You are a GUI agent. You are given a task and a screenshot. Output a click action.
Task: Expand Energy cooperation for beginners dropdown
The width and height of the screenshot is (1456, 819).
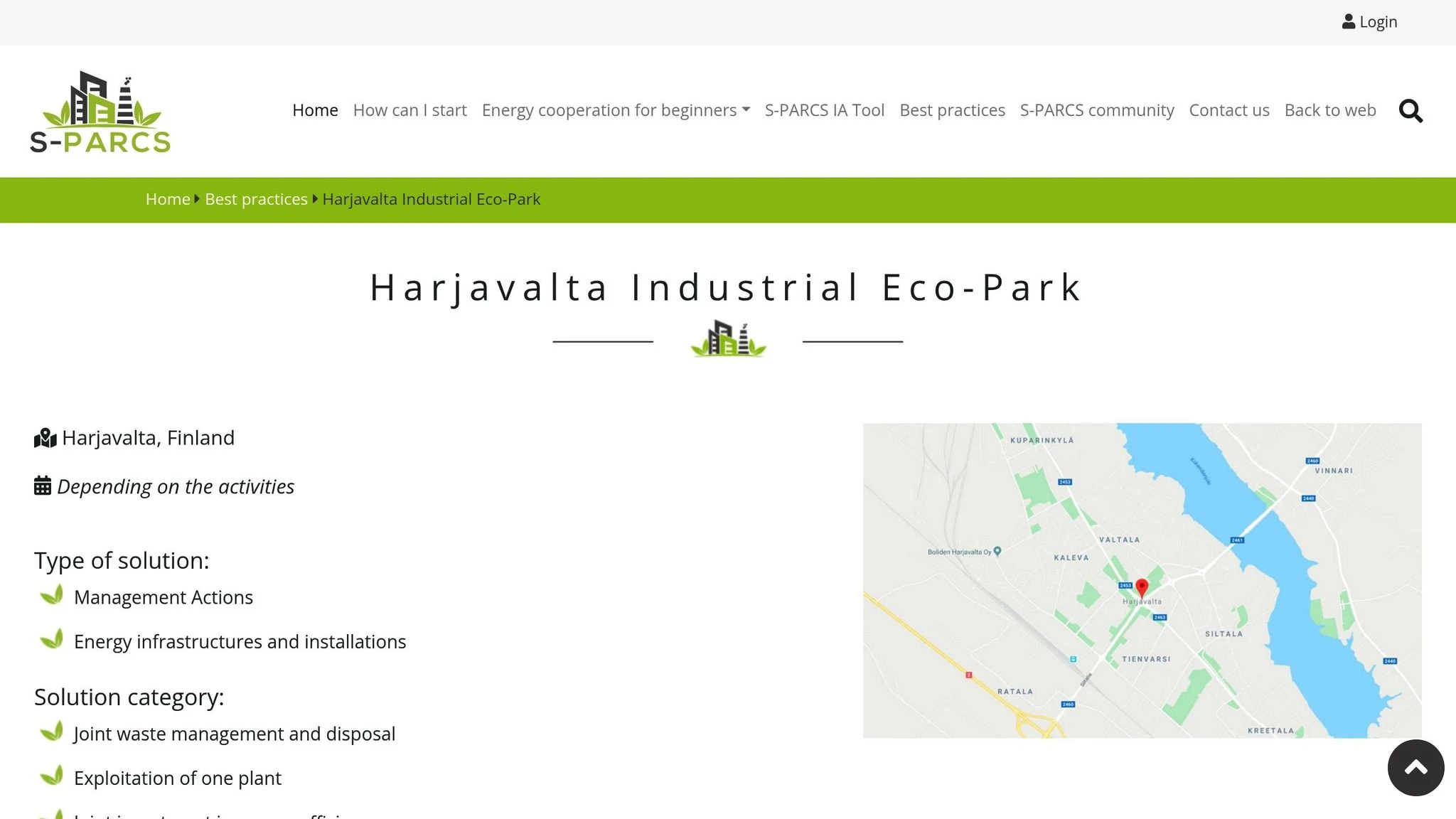click(x=616, y=110)
